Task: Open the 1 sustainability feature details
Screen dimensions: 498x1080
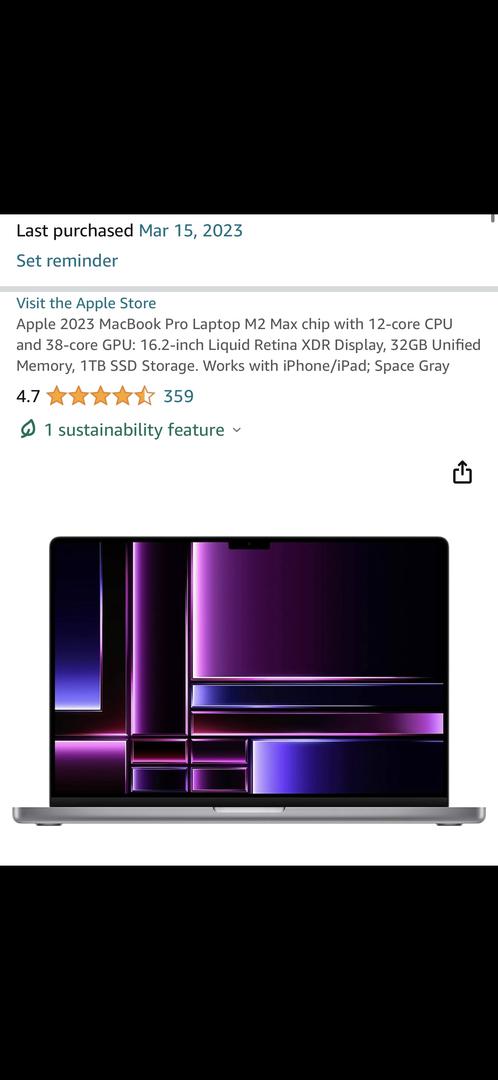Action: coord(134,430)
